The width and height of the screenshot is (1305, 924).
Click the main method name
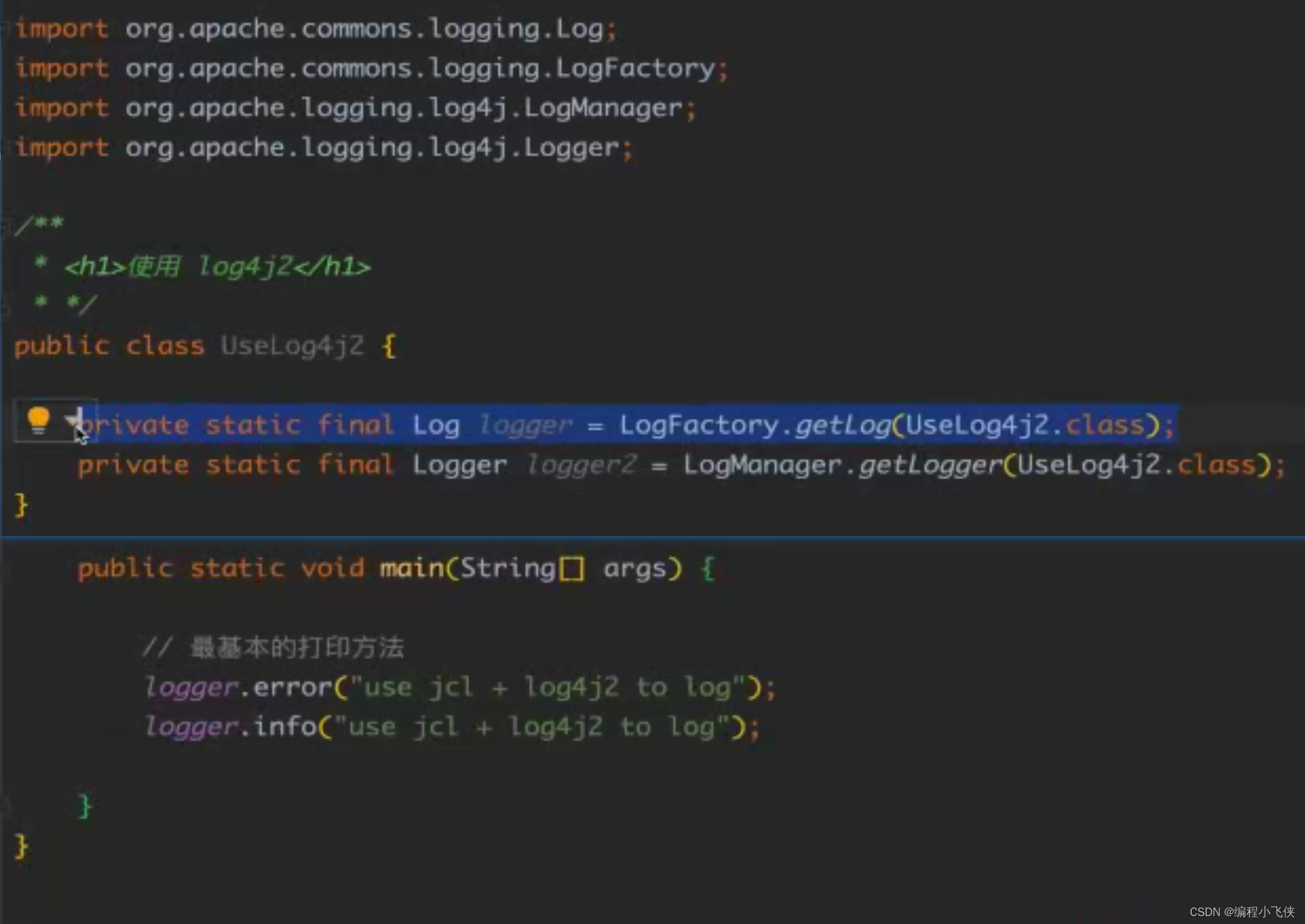click(x=412, y=568)
